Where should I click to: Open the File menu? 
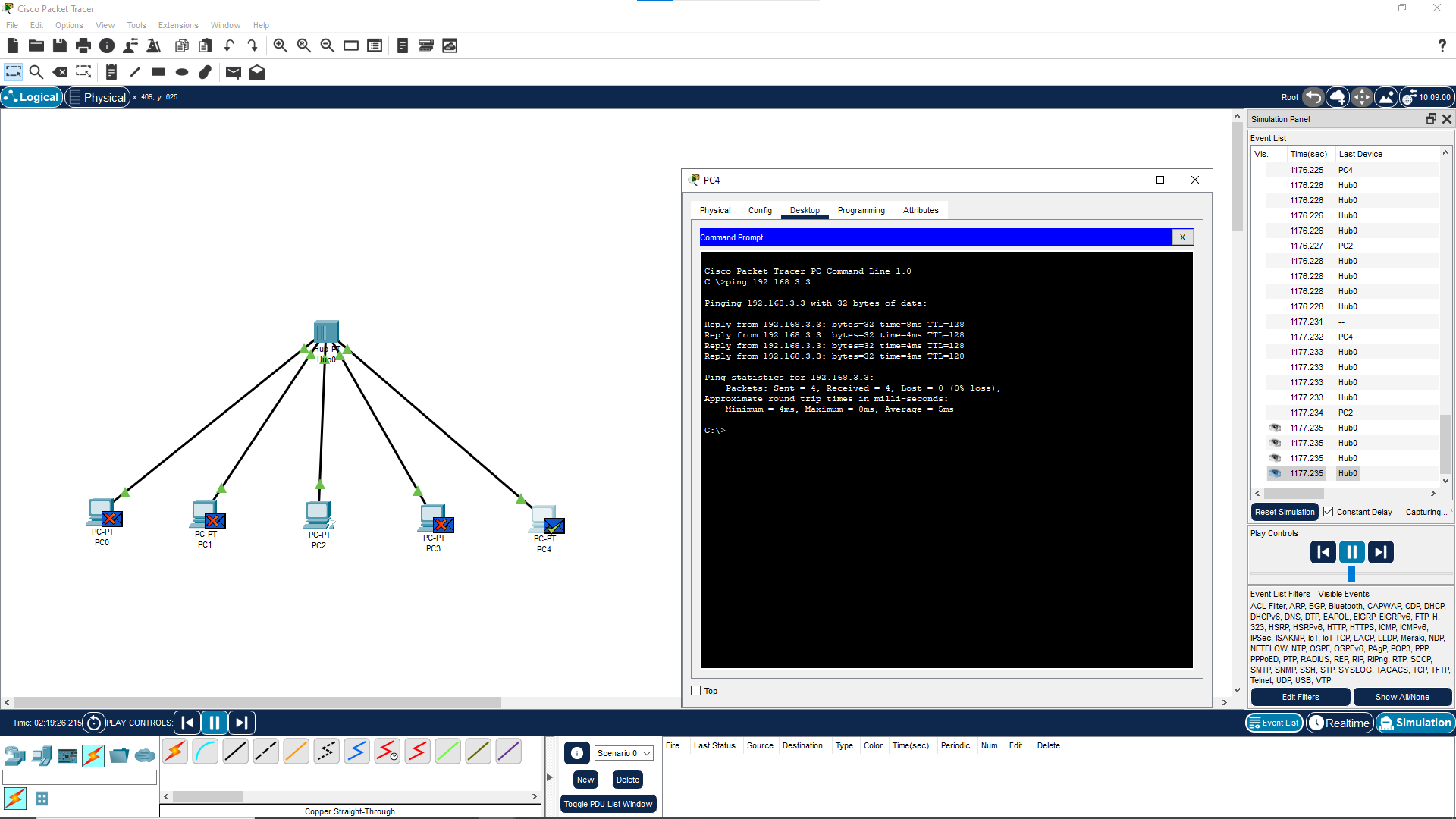coord(12,25)
